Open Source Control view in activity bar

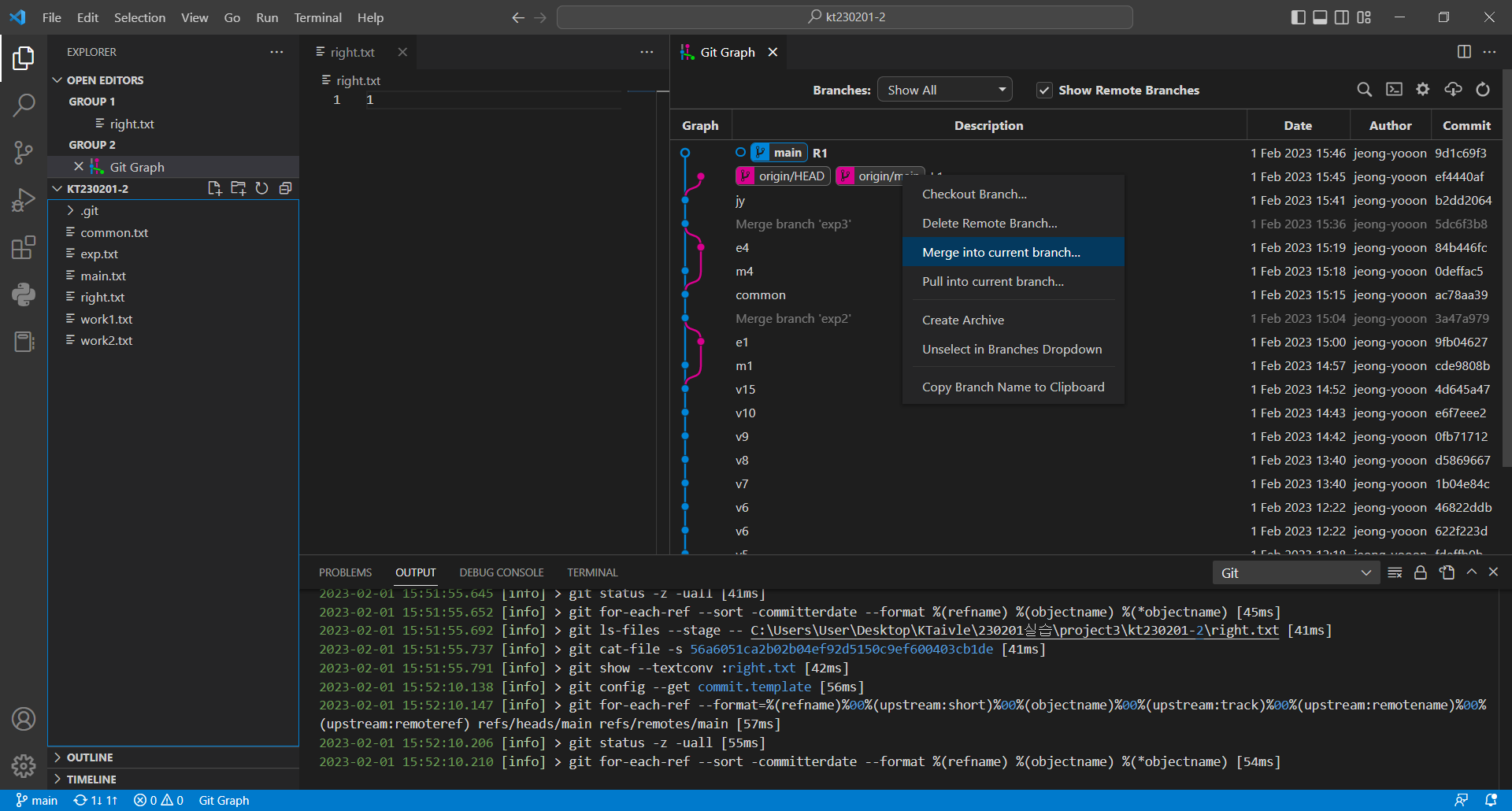tap(24, 153)
